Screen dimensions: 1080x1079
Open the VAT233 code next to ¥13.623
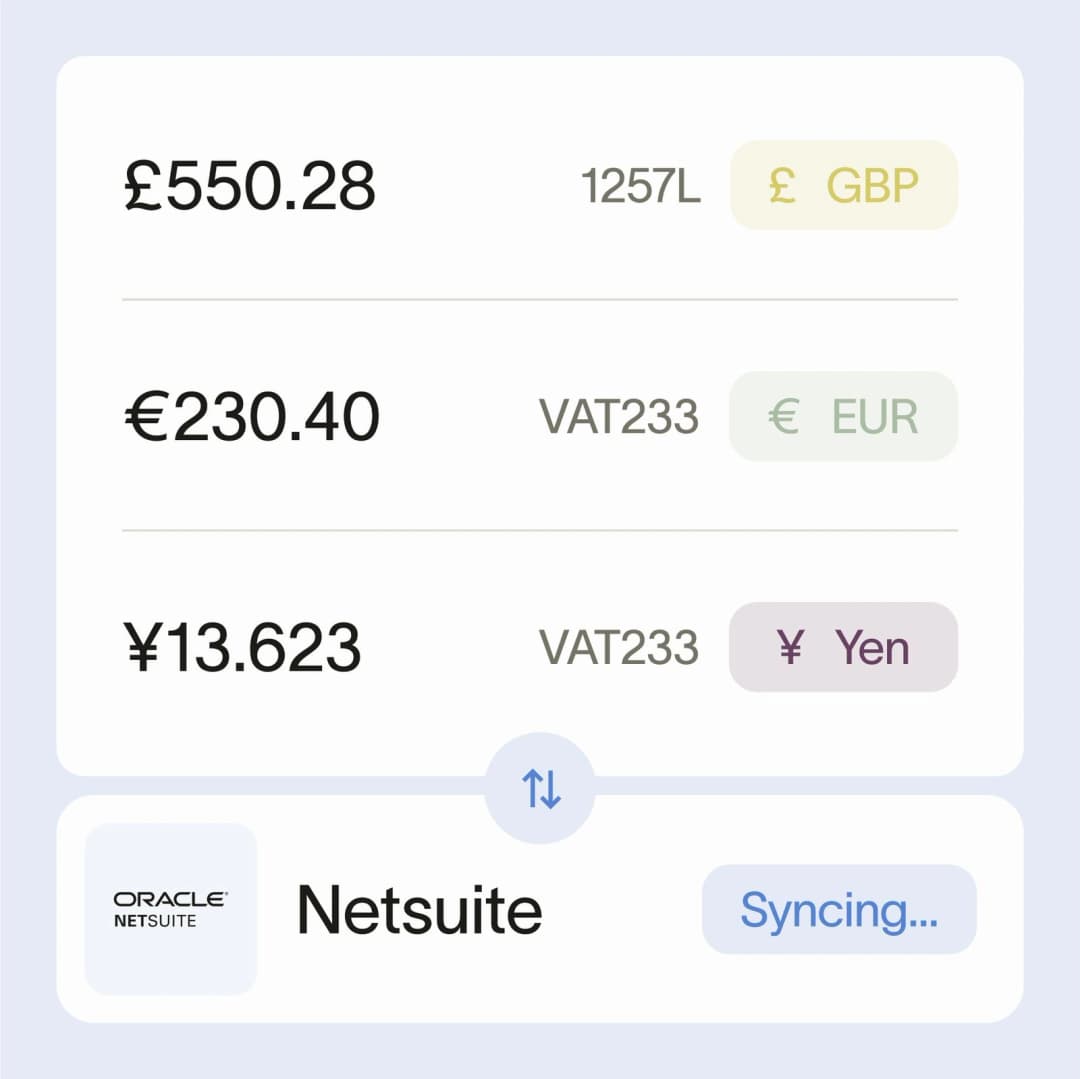pyautogui.click(x=619, y=648)
